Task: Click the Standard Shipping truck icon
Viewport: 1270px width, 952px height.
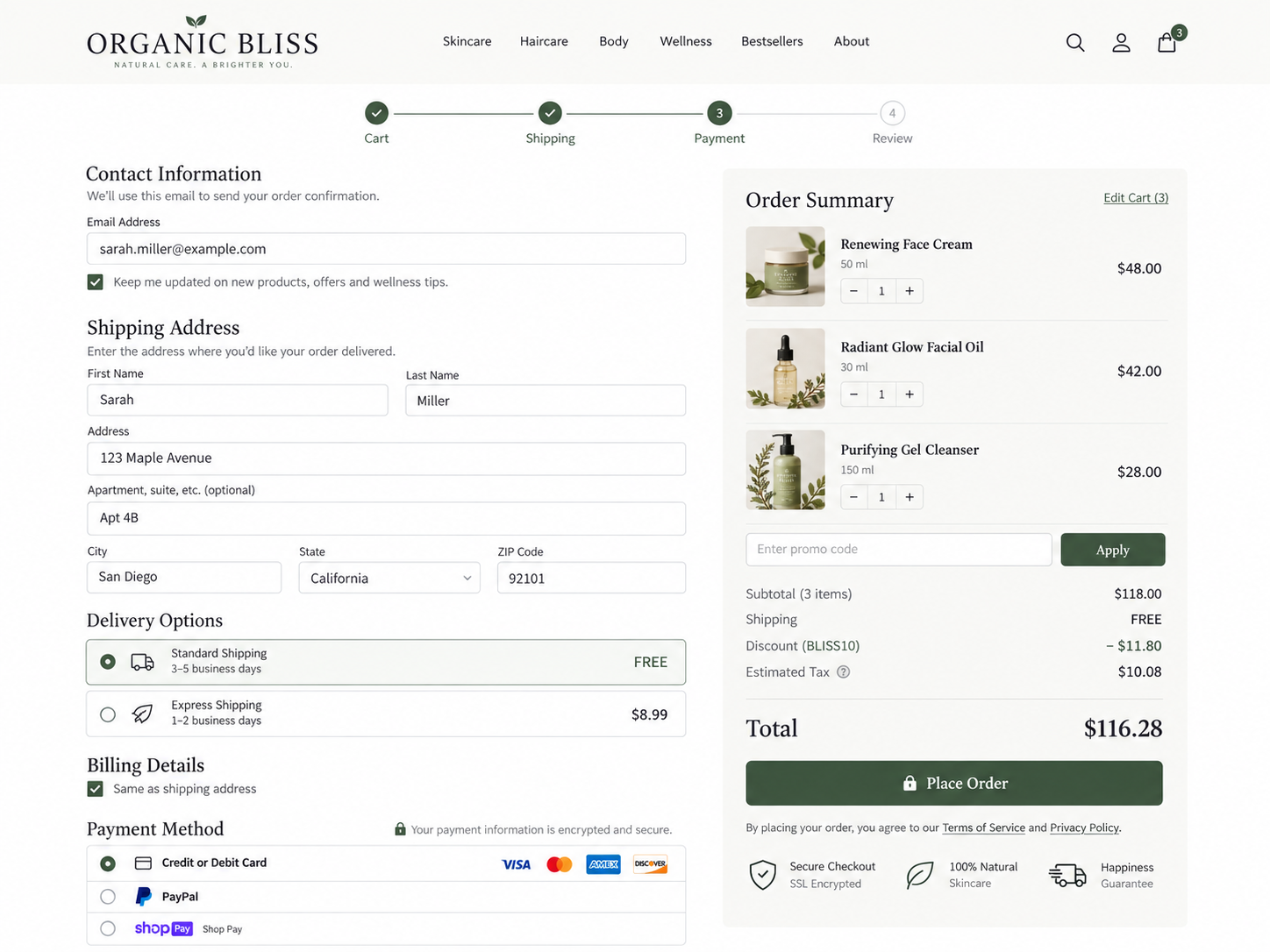Action: 142,662
